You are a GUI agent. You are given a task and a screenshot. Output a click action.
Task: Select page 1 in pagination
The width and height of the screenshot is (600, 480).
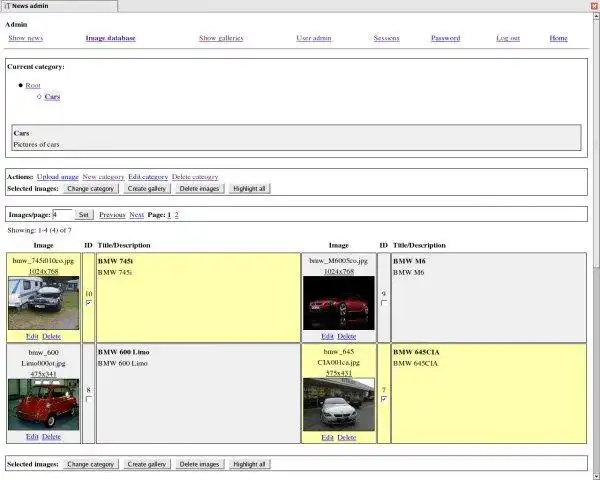point(169,215)
